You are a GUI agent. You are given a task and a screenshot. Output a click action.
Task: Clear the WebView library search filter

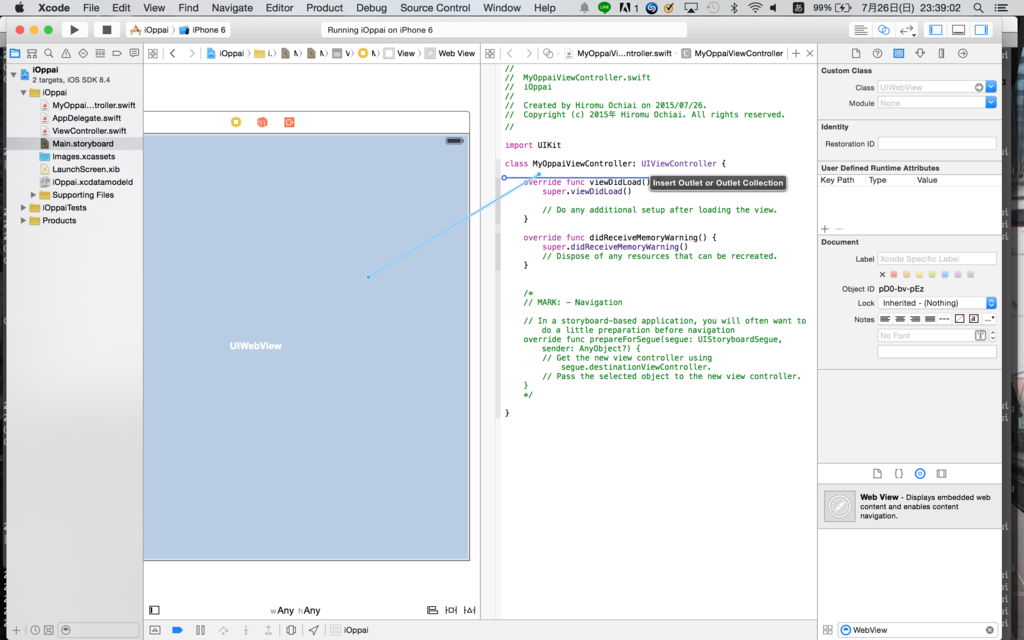990,630
